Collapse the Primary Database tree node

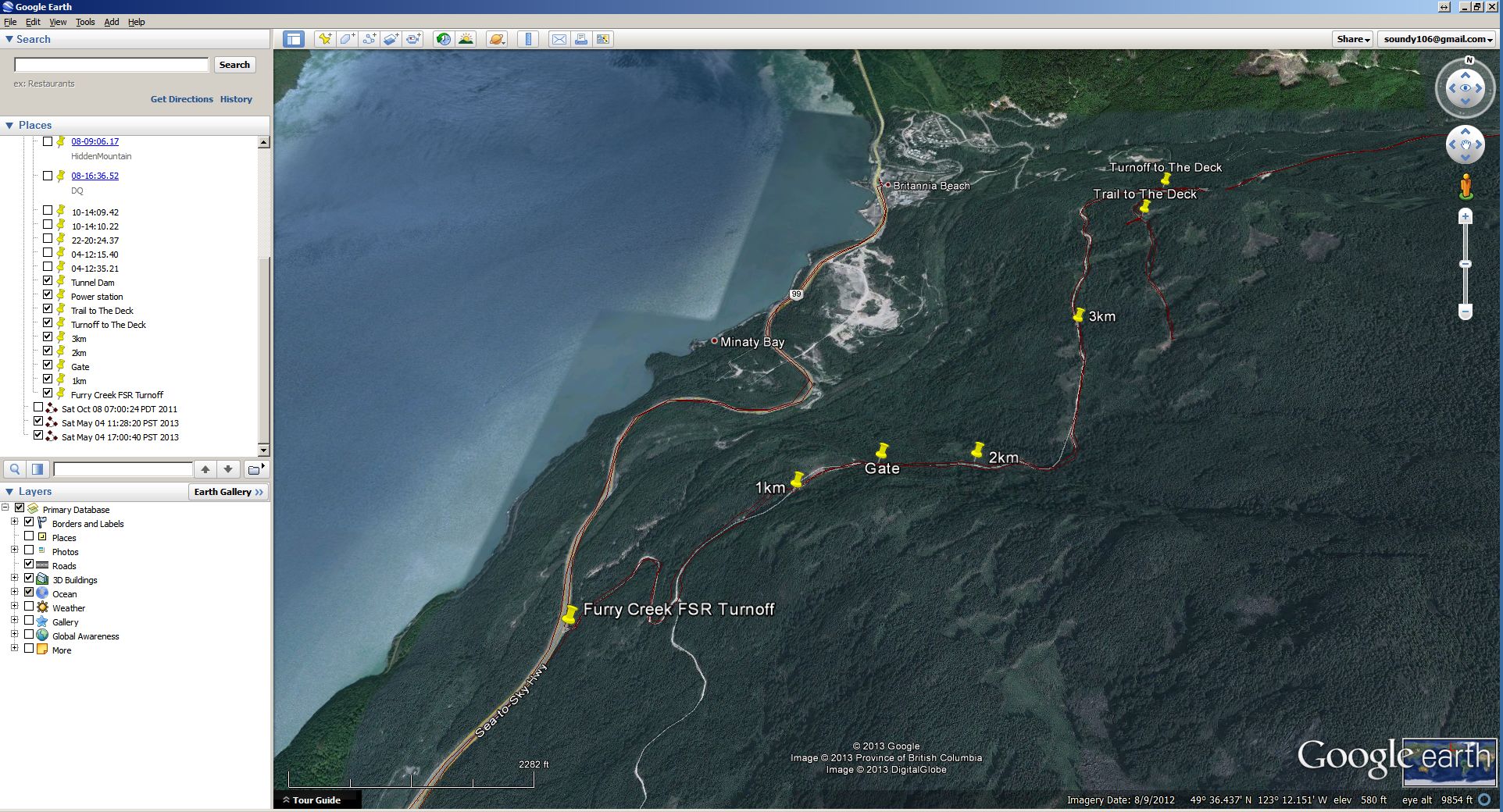(x=5, y=508)
